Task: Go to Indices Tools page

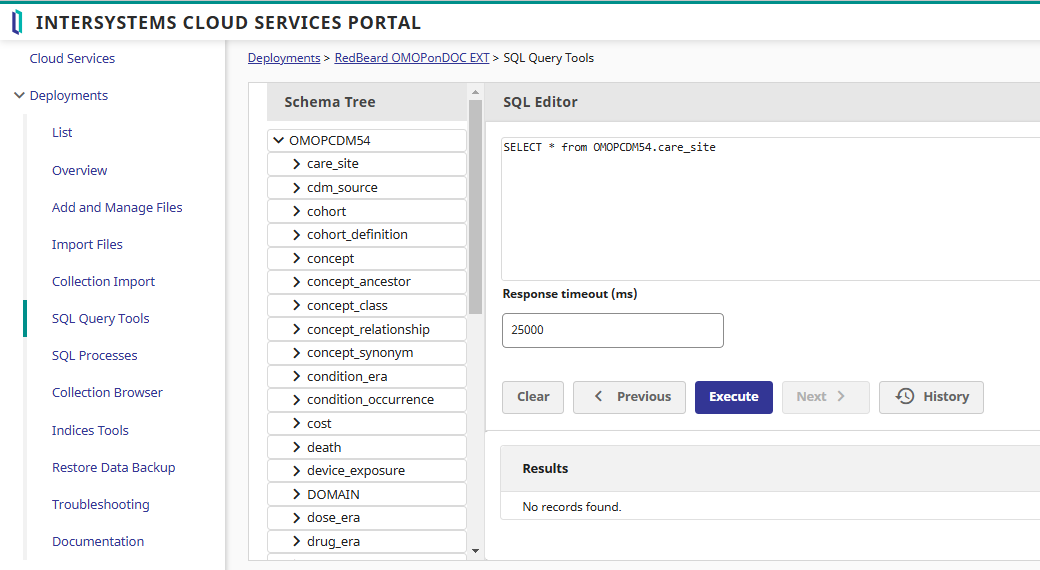Action: tap(90, 431)
